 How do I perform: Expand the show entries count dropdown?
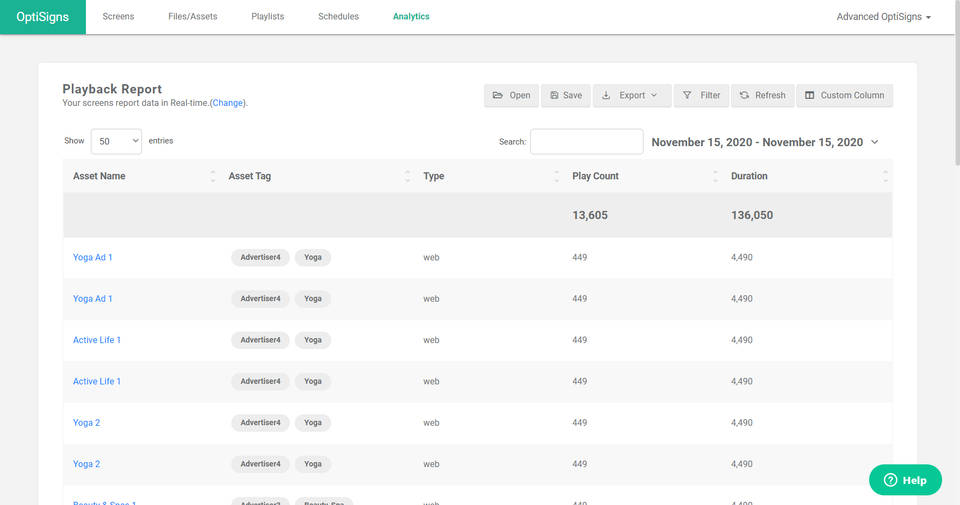click(116, 142)
